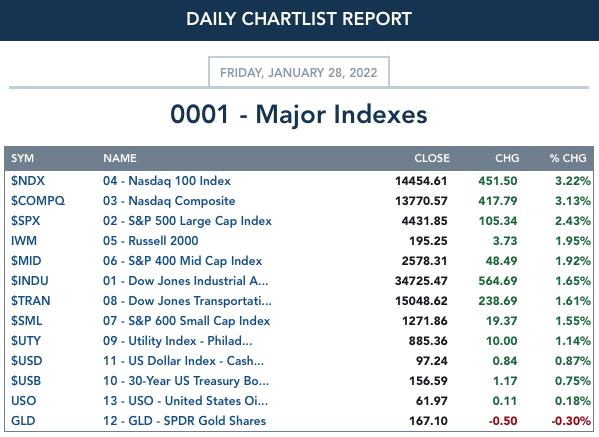Click the $INDU ticker
Viewport: 599px width, 437px height.
click(x=29, y=281)
